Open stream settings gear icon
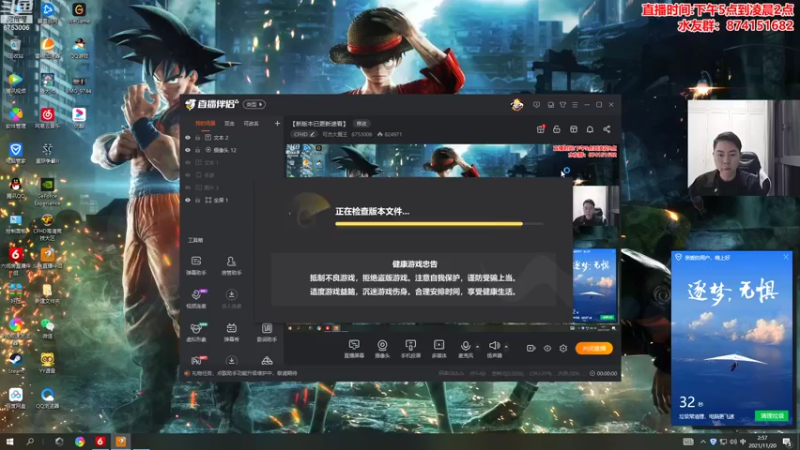The width and height of the screenshot is (800, 450). (x=563, y=348)
